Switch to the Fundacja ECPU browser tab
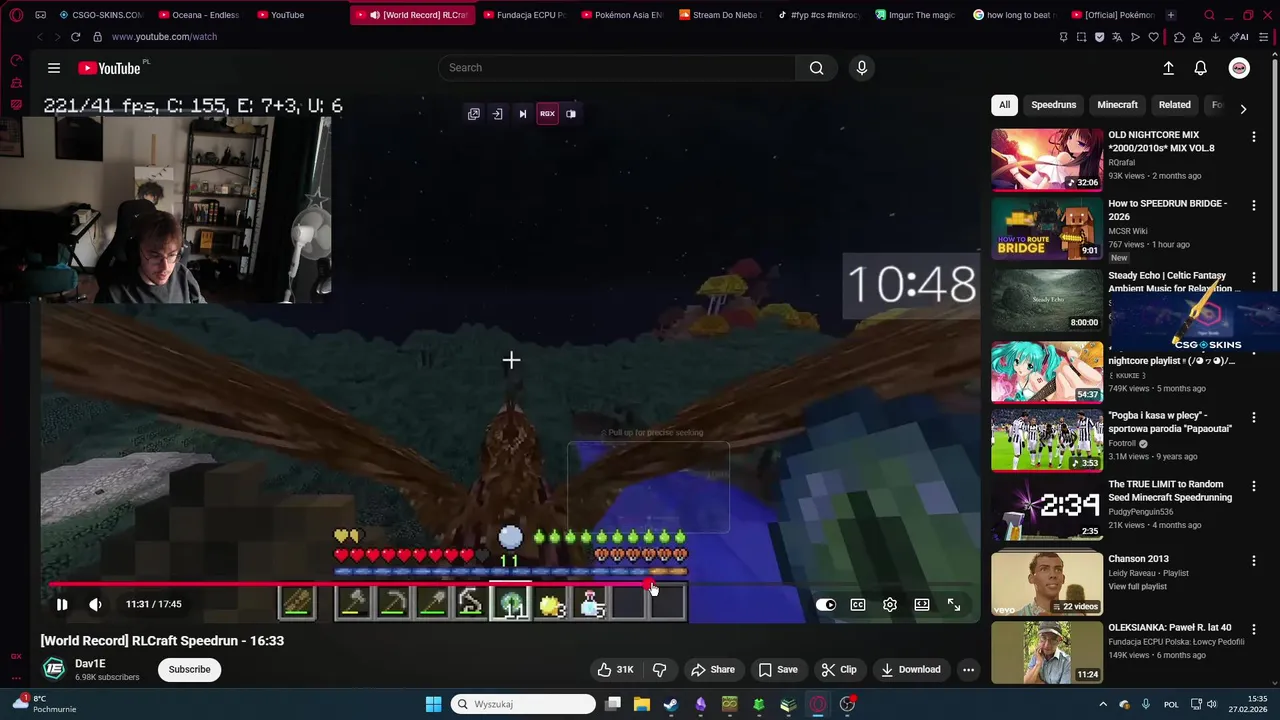This screenshot has width=1280, height=720. tap(523, 15)
